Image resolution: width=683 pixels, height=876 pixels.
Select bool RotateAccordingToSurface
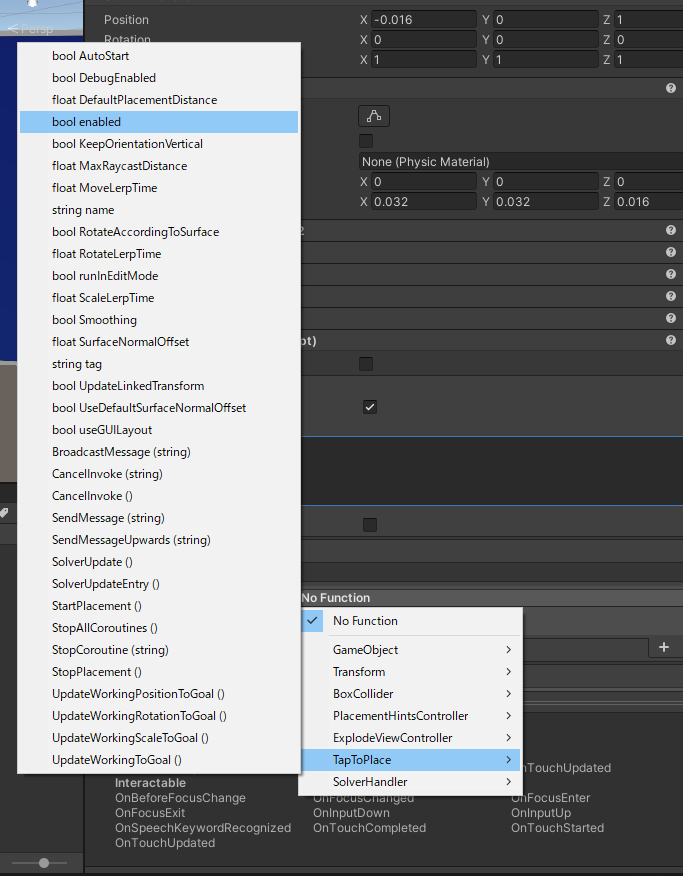click(x=159, y=232)
